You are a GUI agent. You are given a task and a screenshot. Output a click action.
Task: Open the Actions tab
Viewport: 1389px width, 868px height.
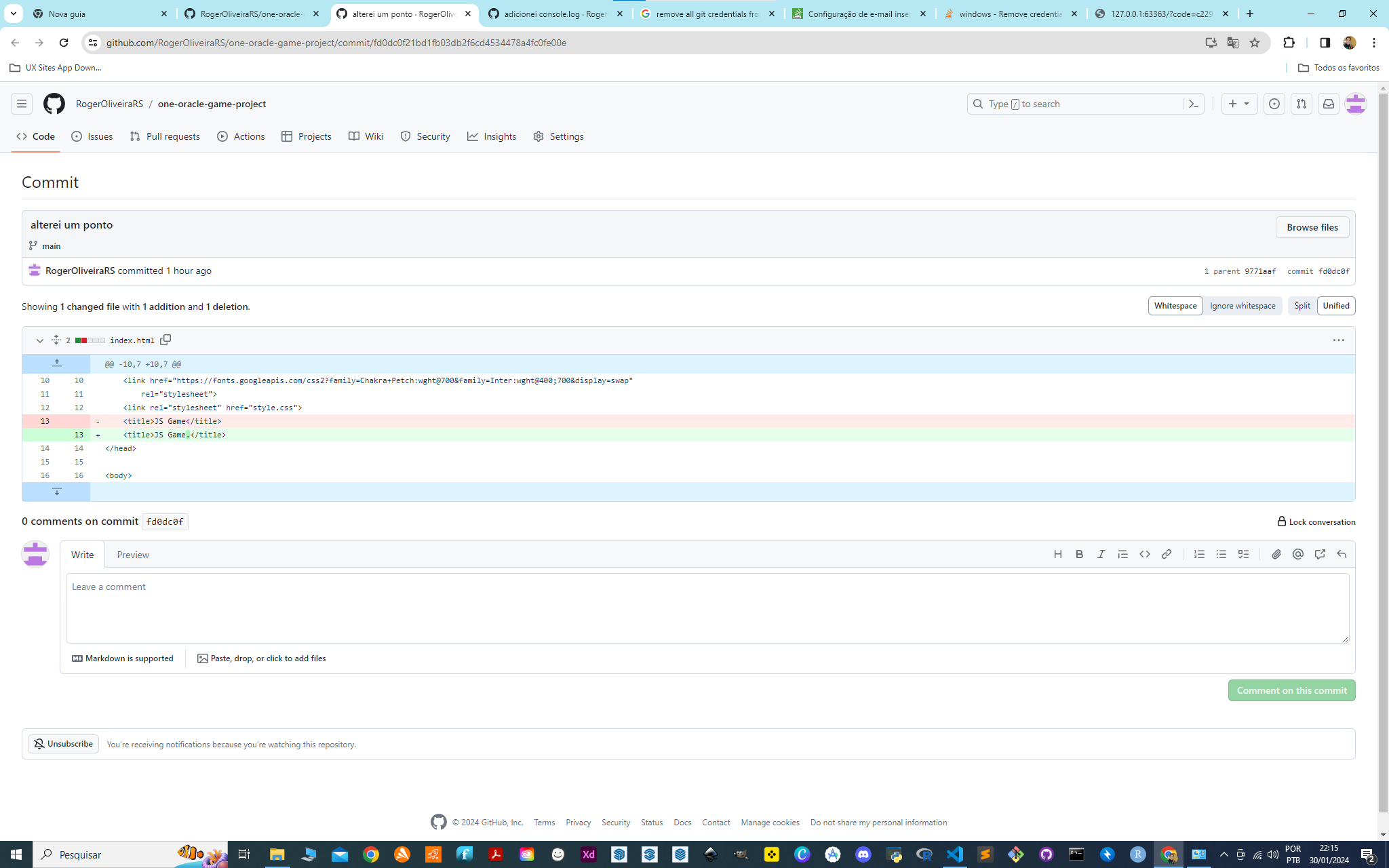[241, 136]
